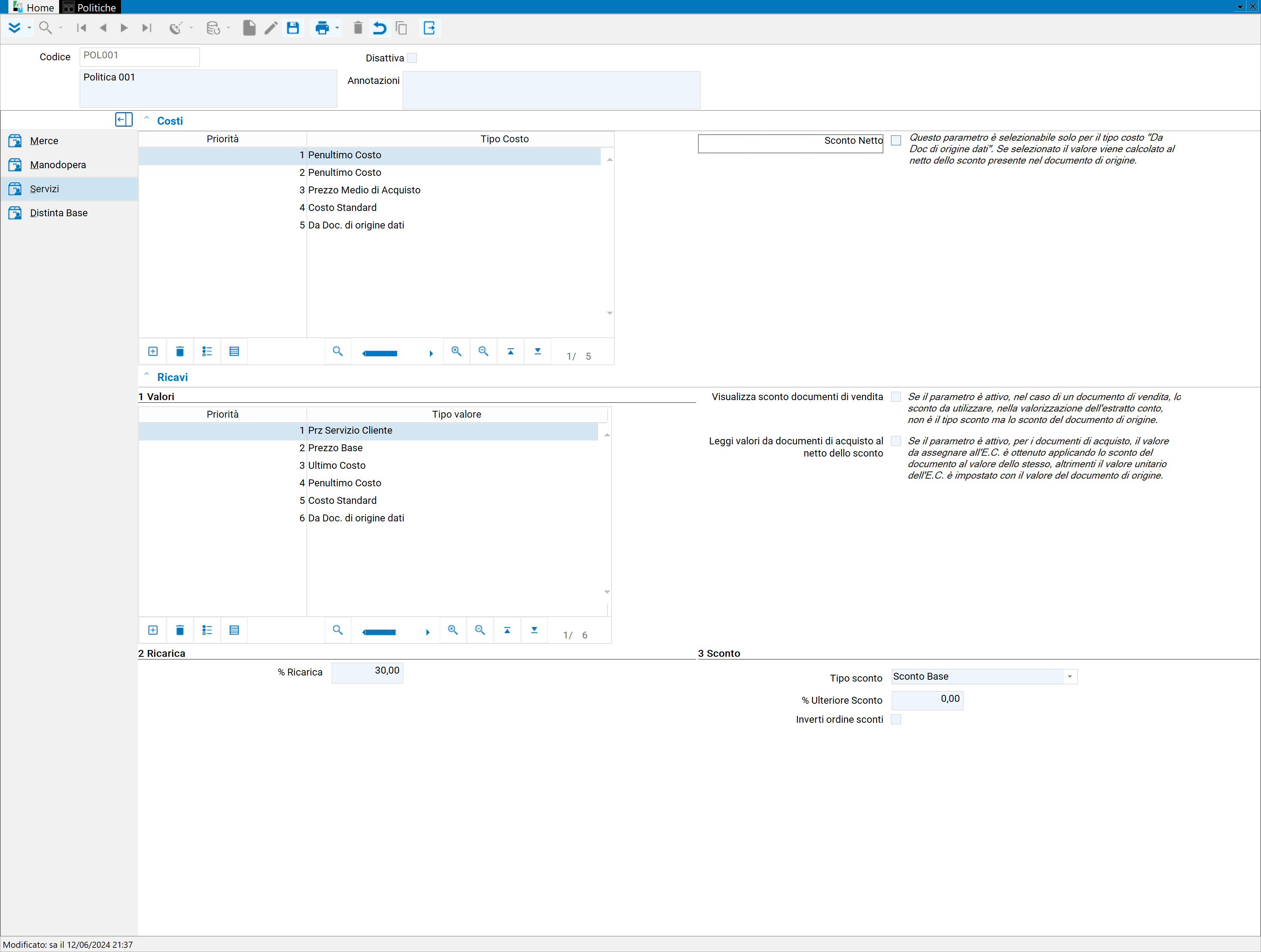The height and width of the screenshot is (952, 1261).
Task: Open dropdown arrow next to double-chevron icon
Action: [29, 28]
